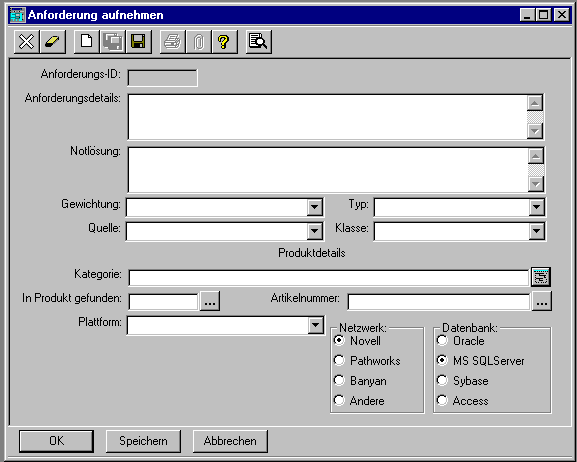Click down arrow of Anforderungsdetails scrollbar

tap(535, 131)
